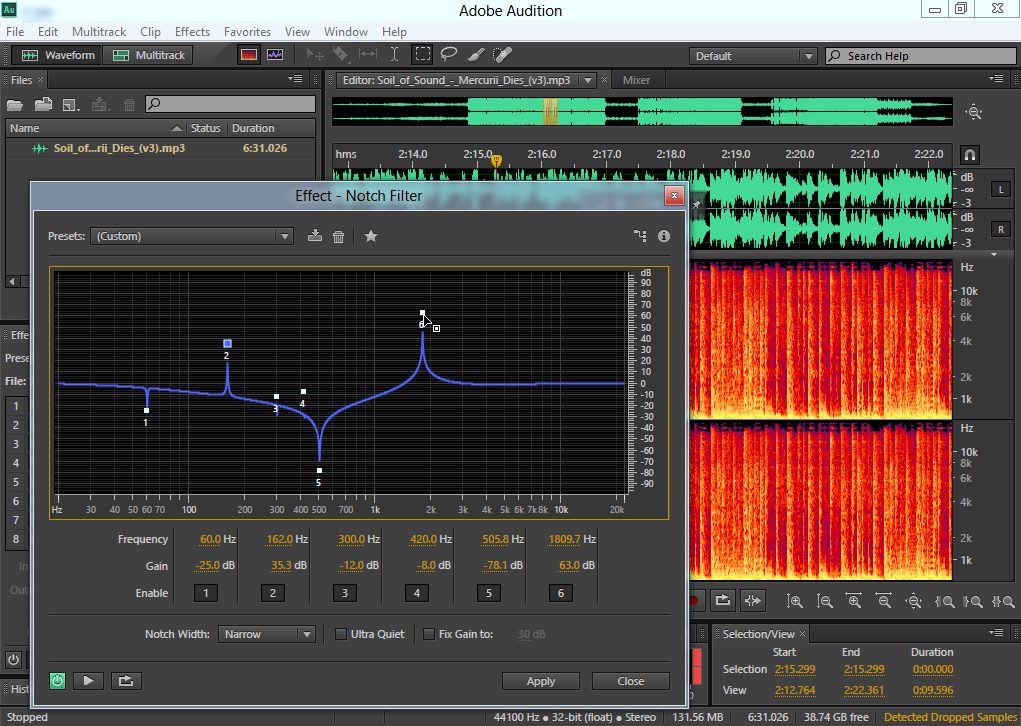Save the notch filter settings as preset
Viewport: 1021px width, 726px height.
coord(315,236)
